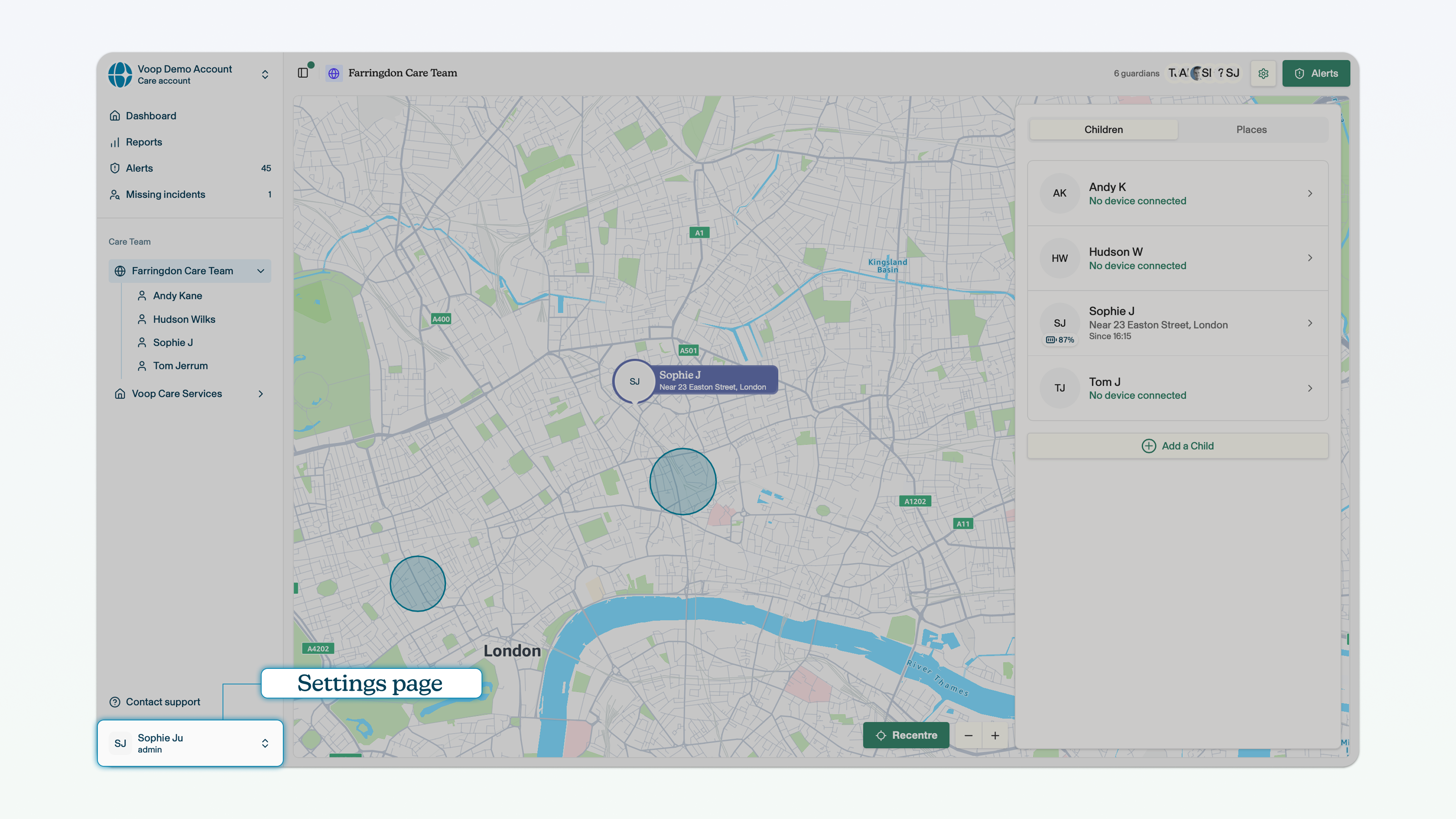Open Sophie Ju admin user menu
The image size is (1456, 819).
pos(190,743)
